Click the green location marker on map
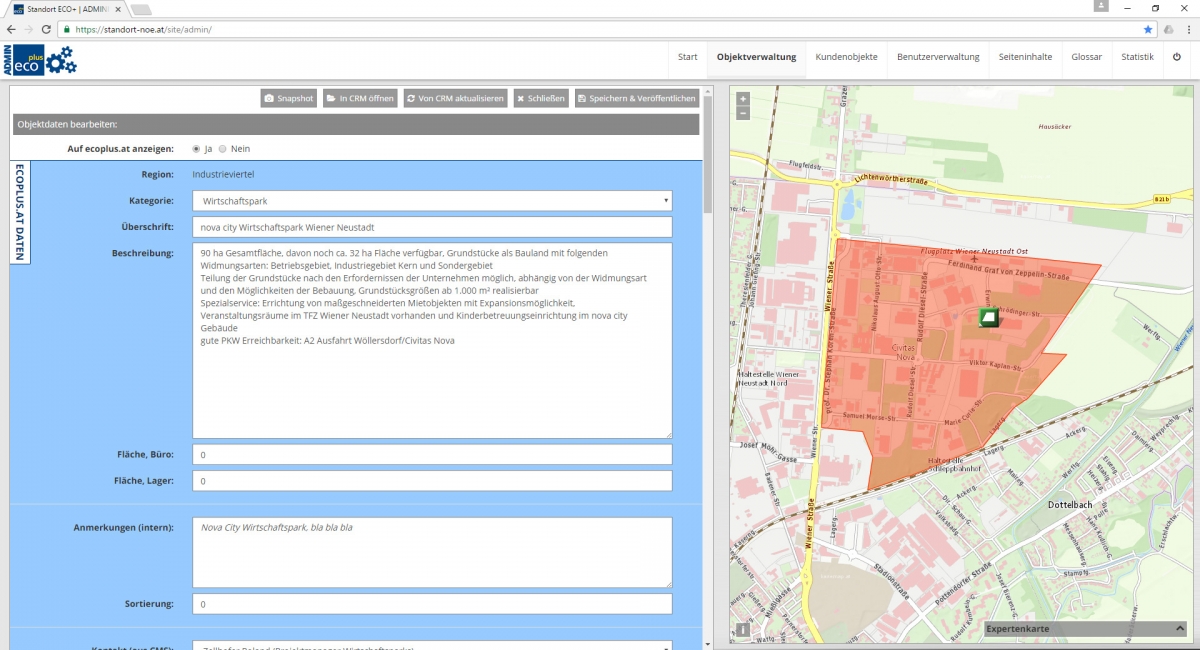 pyautogui.click(x=988, y=318)
